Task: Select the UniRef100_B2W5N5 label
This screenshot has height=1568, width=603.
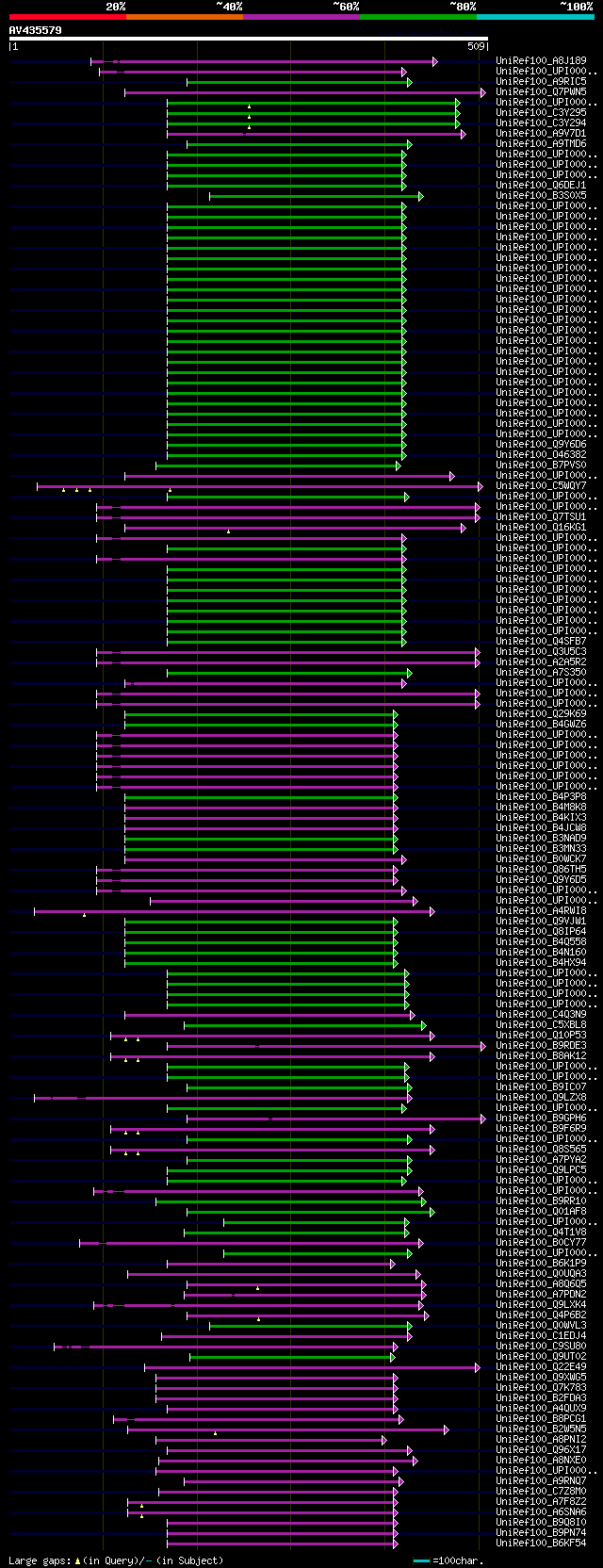Action: pyautogui.click(x=541, y=1429)
